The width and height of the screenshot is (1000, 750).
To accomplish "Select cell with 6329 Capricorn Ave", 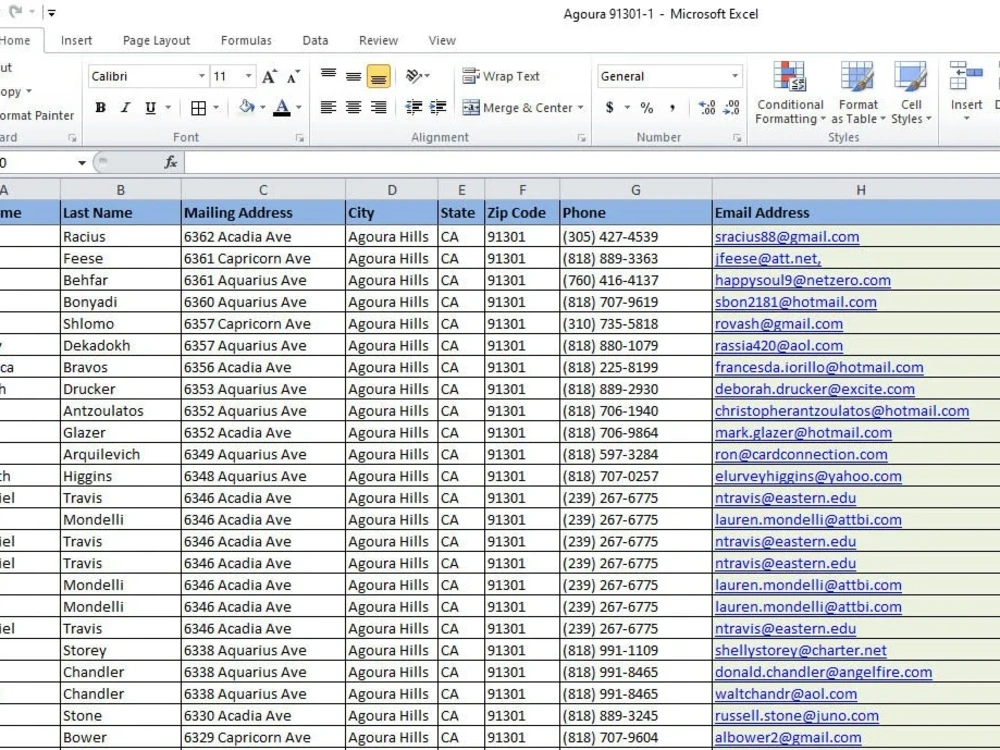I will point(263,737).
